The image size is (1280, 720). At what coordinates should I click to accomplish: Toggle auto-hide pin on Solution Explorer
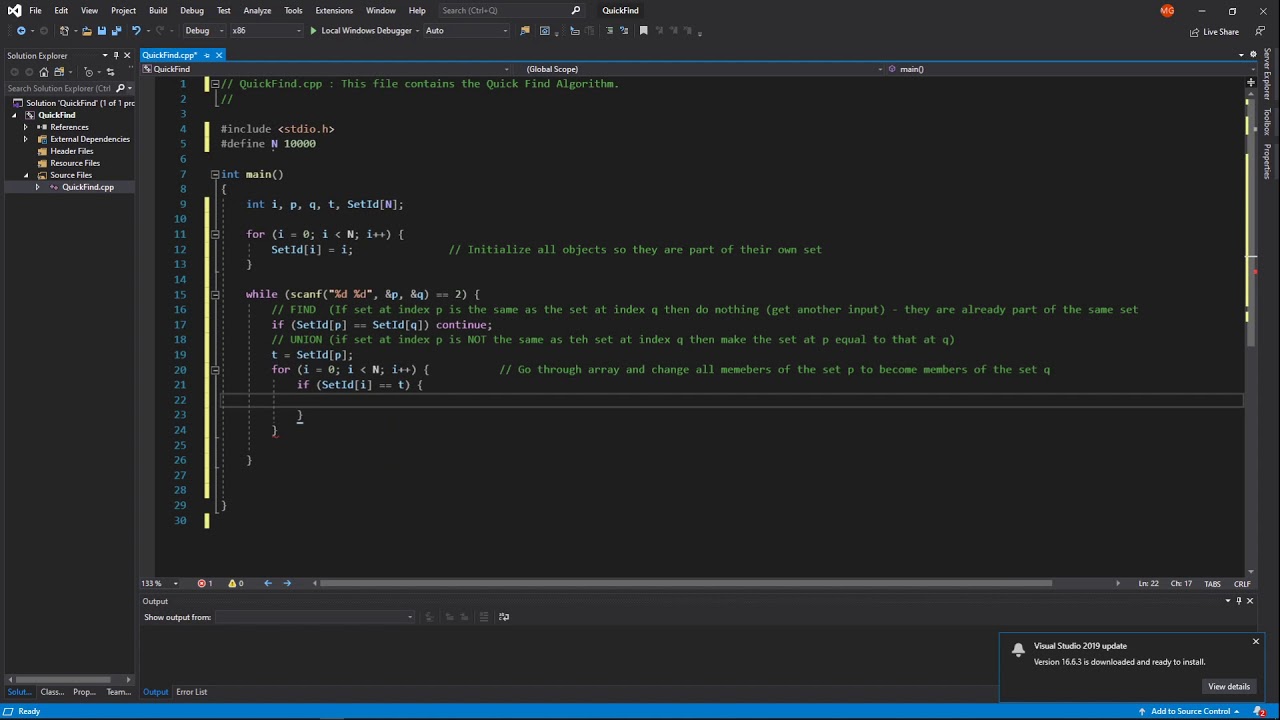pos(116,56)
